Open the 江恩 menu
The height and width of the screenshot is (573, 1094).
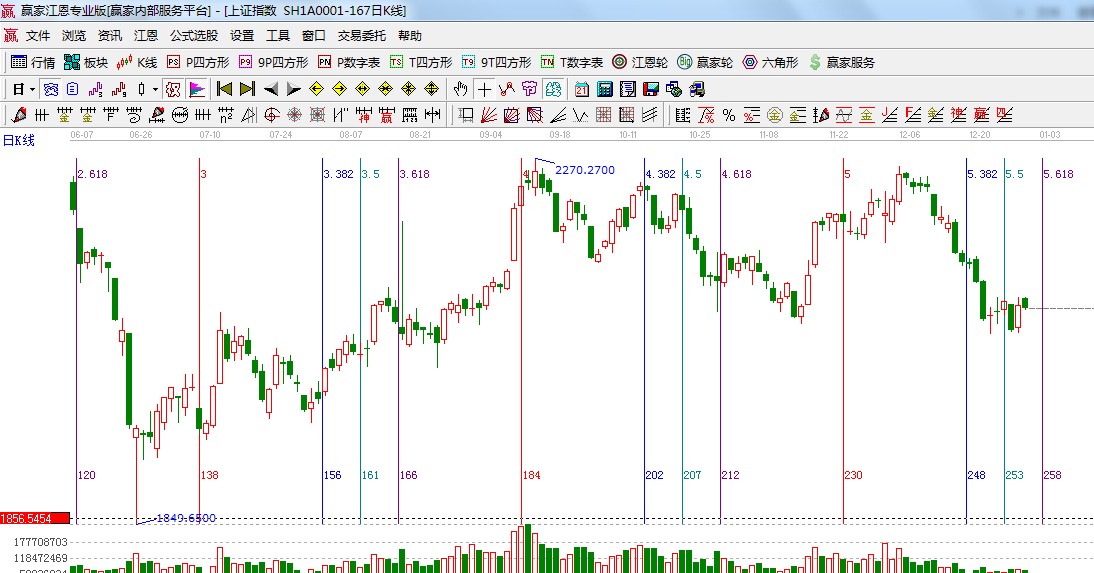coord(146,35)
